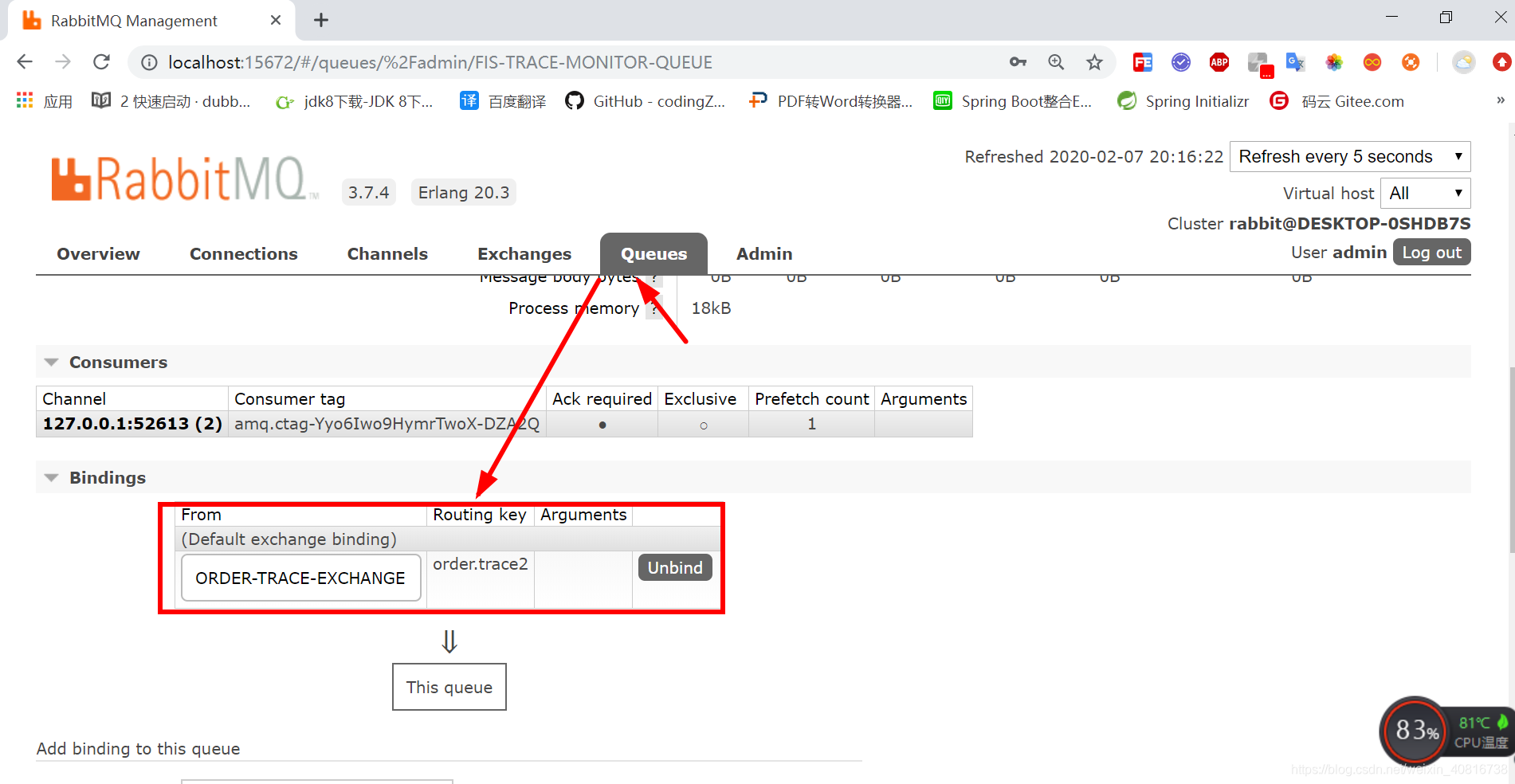This screenshot has width=1515, height=784.
Task: Open the Chrome profile avatar
Action: pyautogui.click(x=1464, y=62)
